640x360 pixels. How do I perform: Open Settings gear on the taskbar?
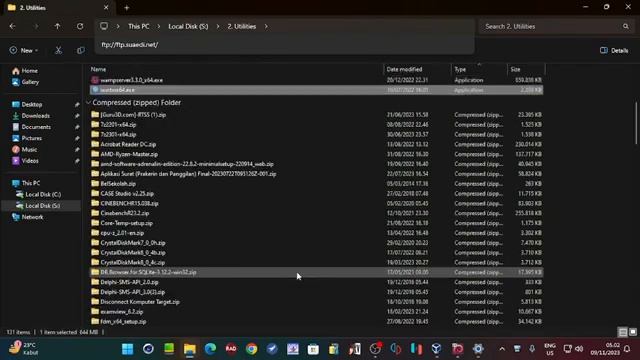click(x=478, y=349)
